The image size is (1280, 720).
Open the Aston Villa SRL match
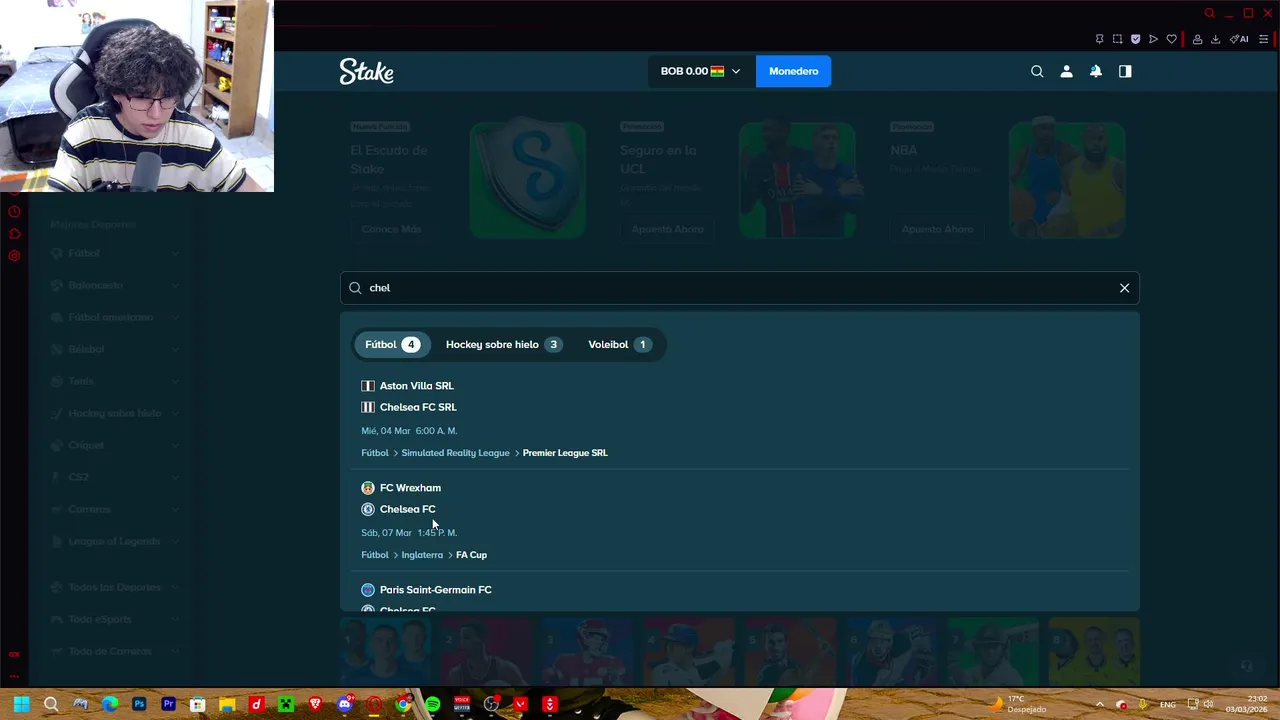point(416,386)
